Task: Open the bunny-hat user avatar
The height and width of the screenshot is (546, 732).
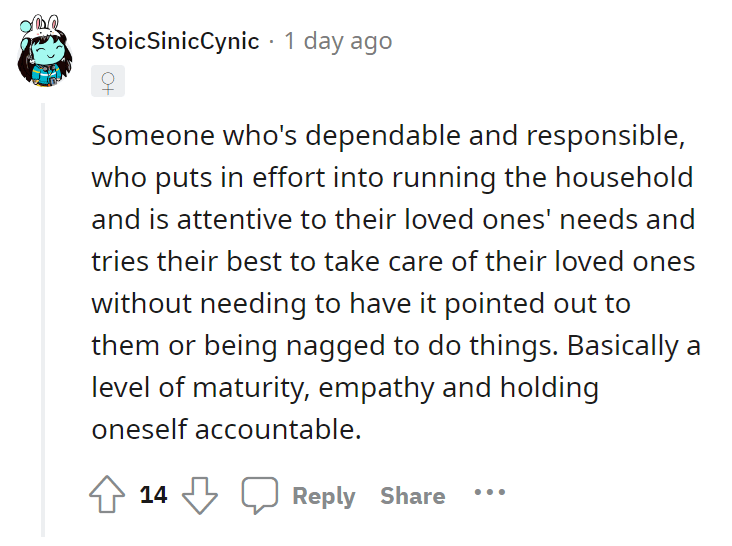Action: pos(44,50)
